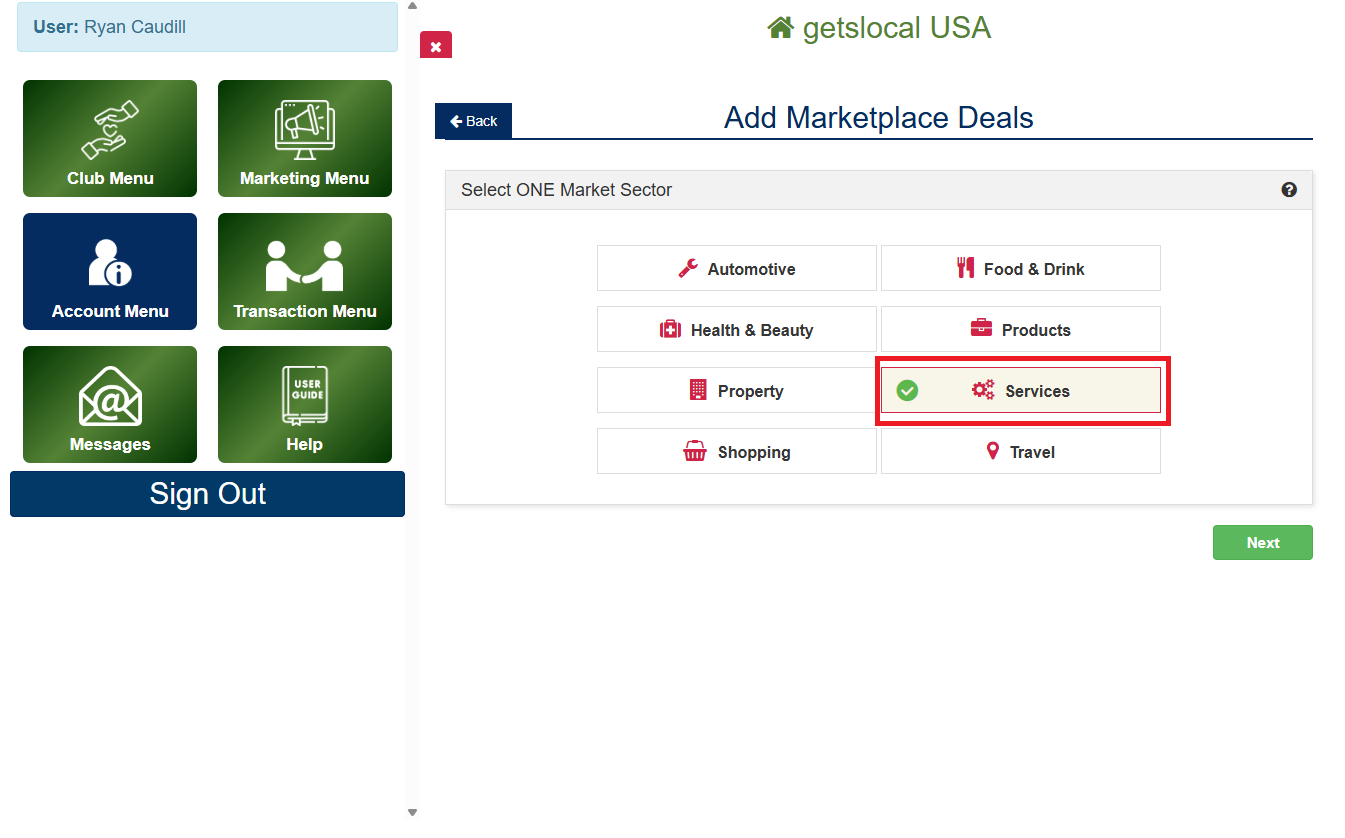Click the scroll up arrow of sidebar
1345x838 pixels.
[x=412, y=6]
